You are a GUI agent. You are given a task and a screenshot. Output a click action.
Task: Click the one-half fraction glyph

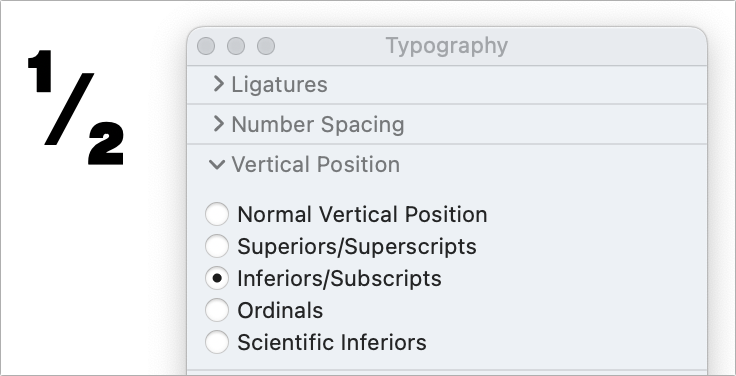tap(76, 107)
